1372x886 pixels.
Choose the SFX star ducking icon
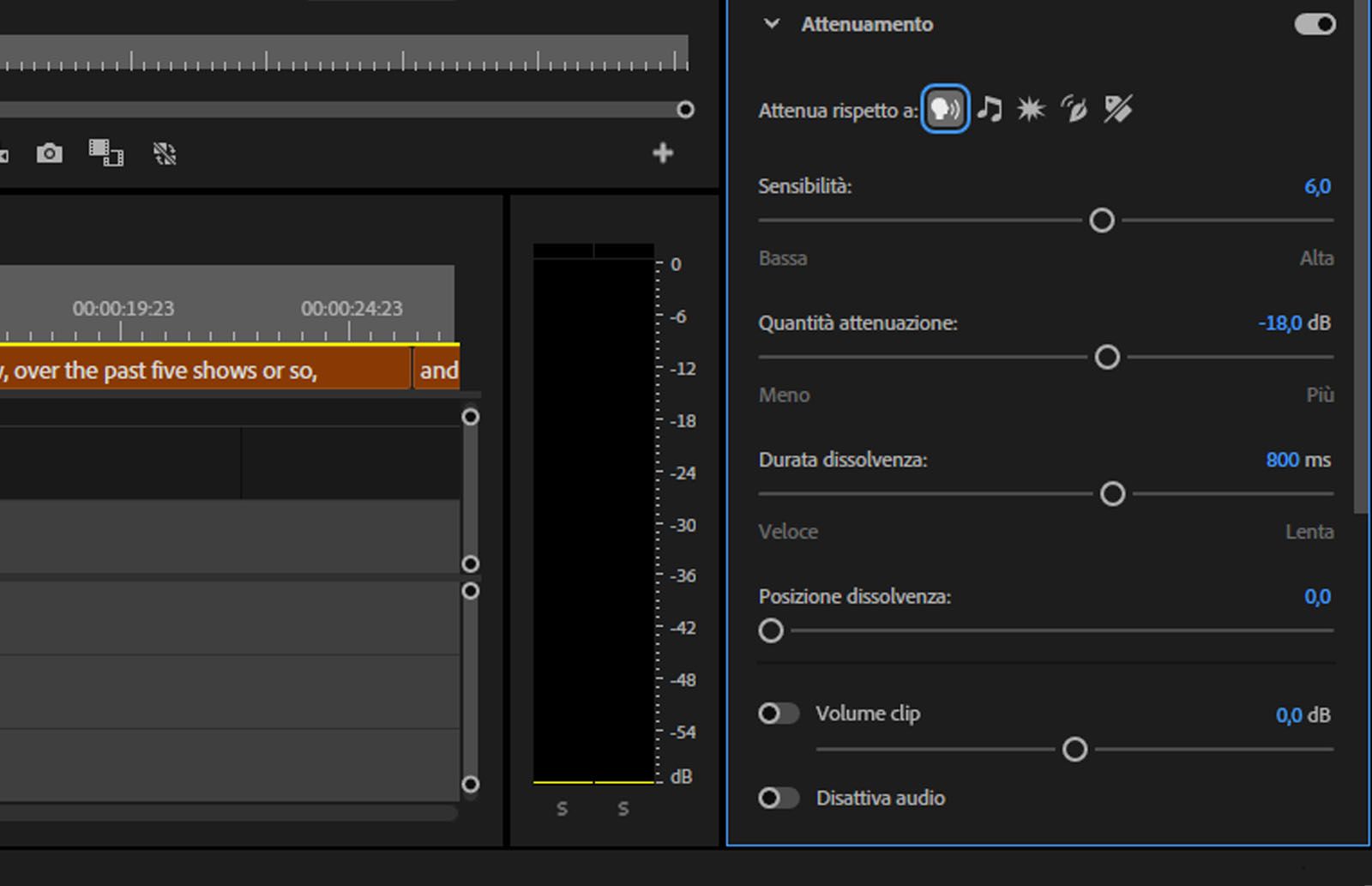point(1031,109)
